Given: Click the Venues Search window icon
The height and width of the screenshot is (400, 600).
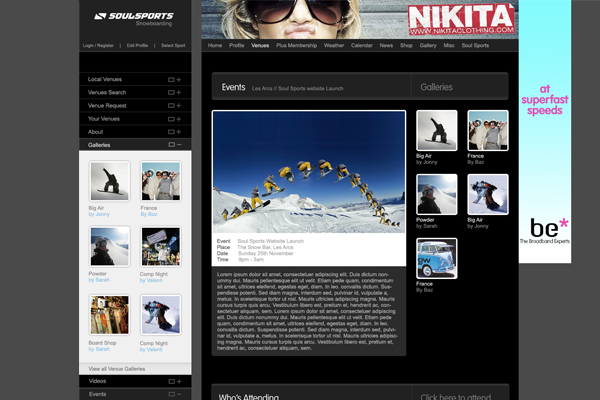Looking at the screenshot, I should pos(171,93).
